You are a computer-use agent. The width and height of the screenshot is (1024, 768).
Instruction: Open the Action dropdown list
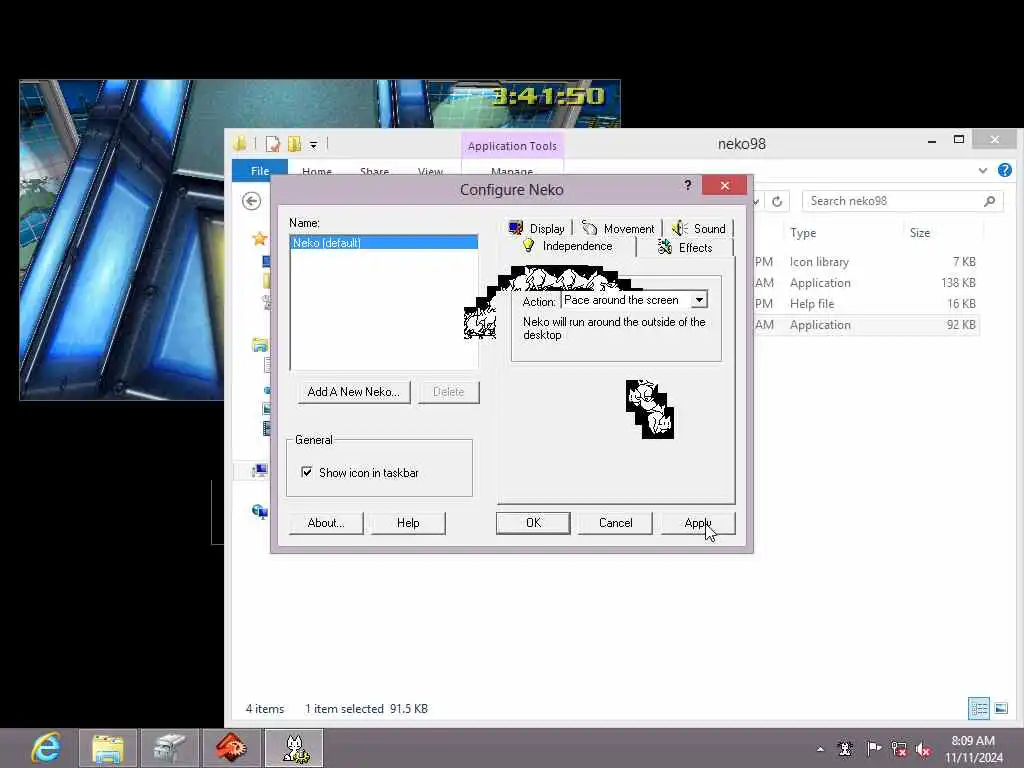699,300
